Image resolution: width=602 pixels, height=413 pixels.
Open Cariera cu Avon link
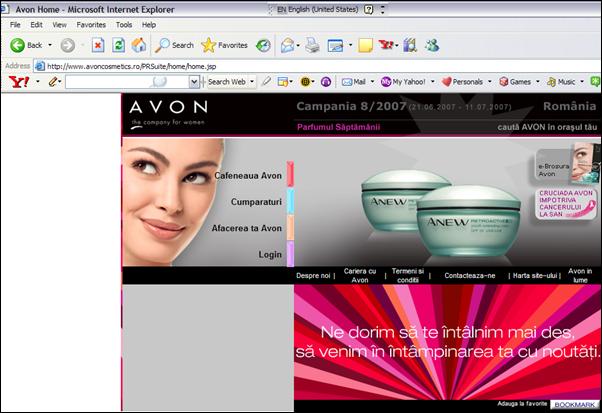(x=360, y=276)
